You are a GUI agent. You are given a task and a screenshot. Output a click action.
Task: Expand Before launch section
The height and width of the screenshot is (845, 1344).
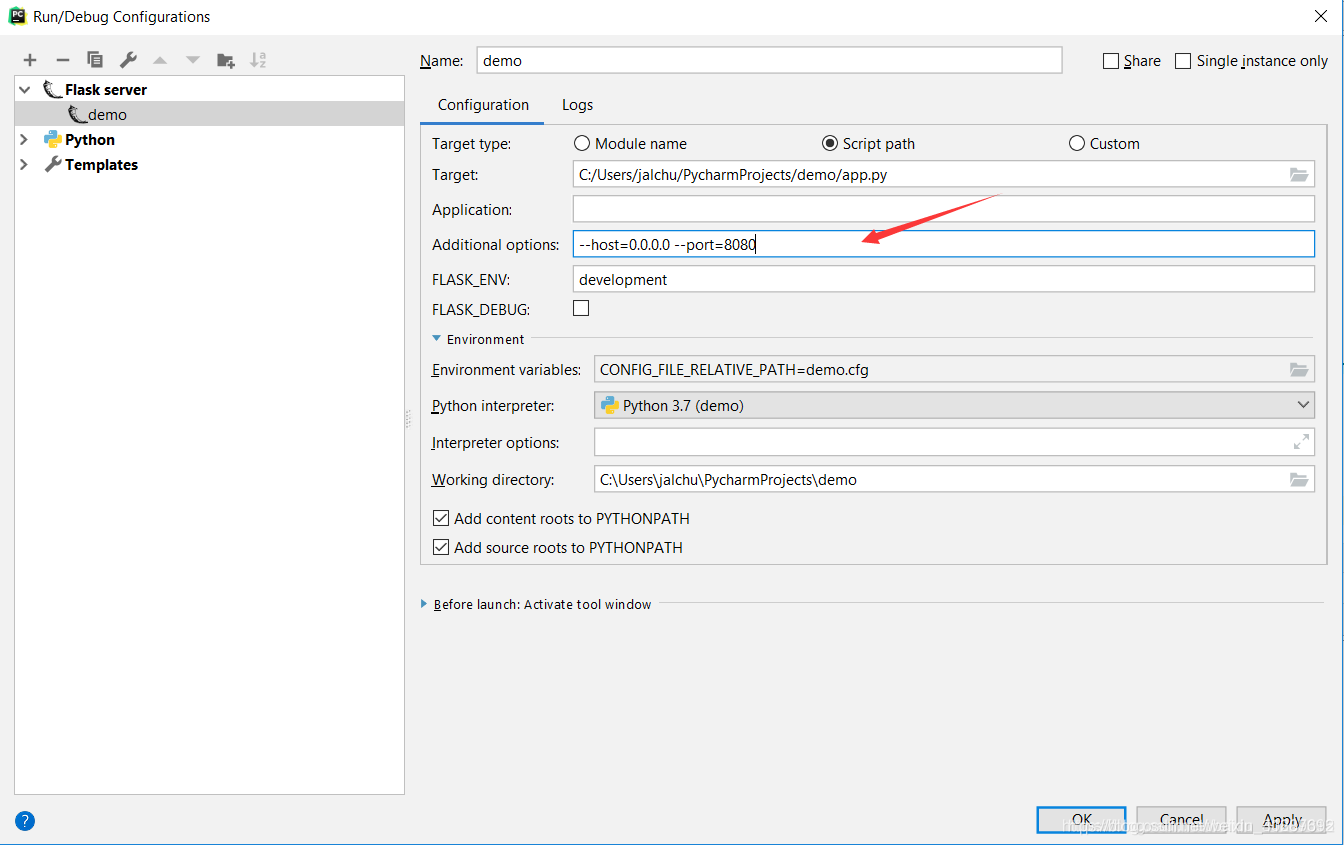tap(425, 604)
